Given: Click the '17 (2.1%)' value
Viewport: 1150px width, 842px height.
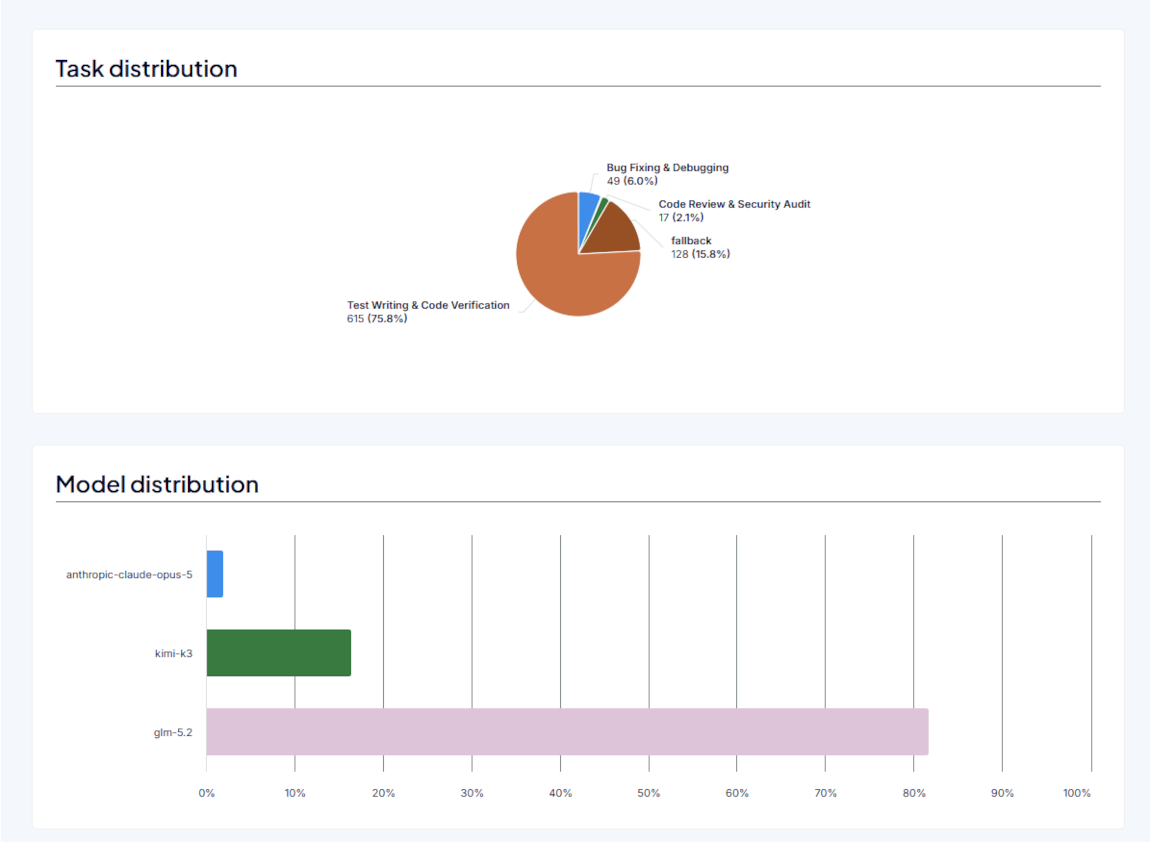Looking at the screenshot, I should click(681, 218).
